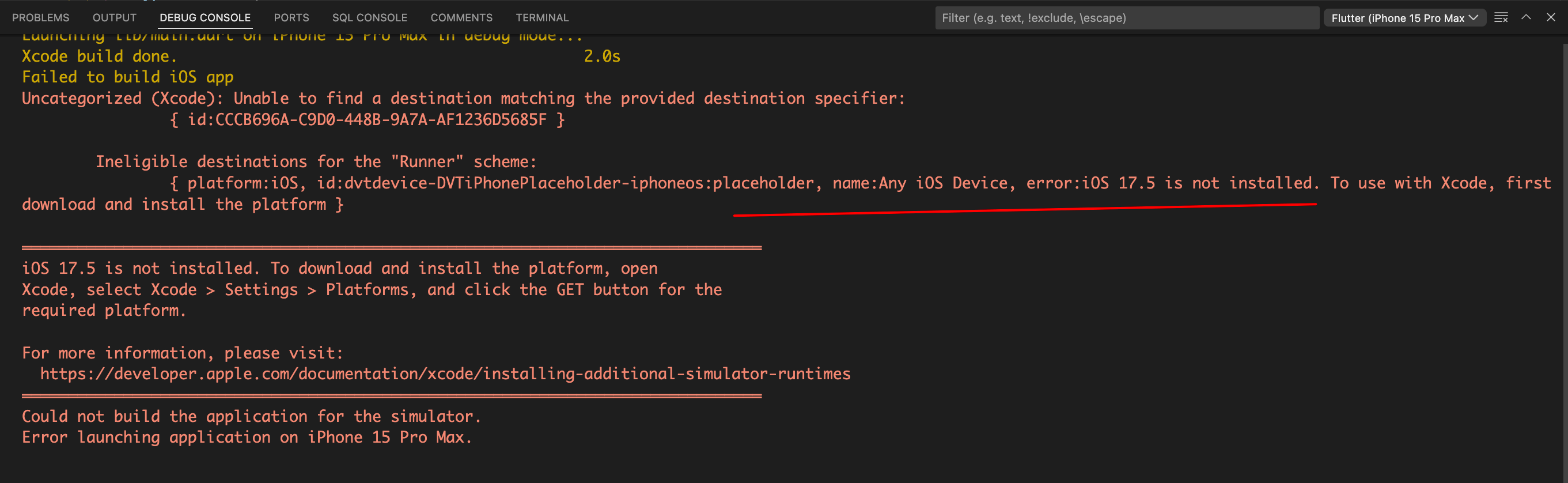Screen dimensions: 1568x483
Task: Open the Output tab
Action: pyautogui.click(x=115, y=18)
